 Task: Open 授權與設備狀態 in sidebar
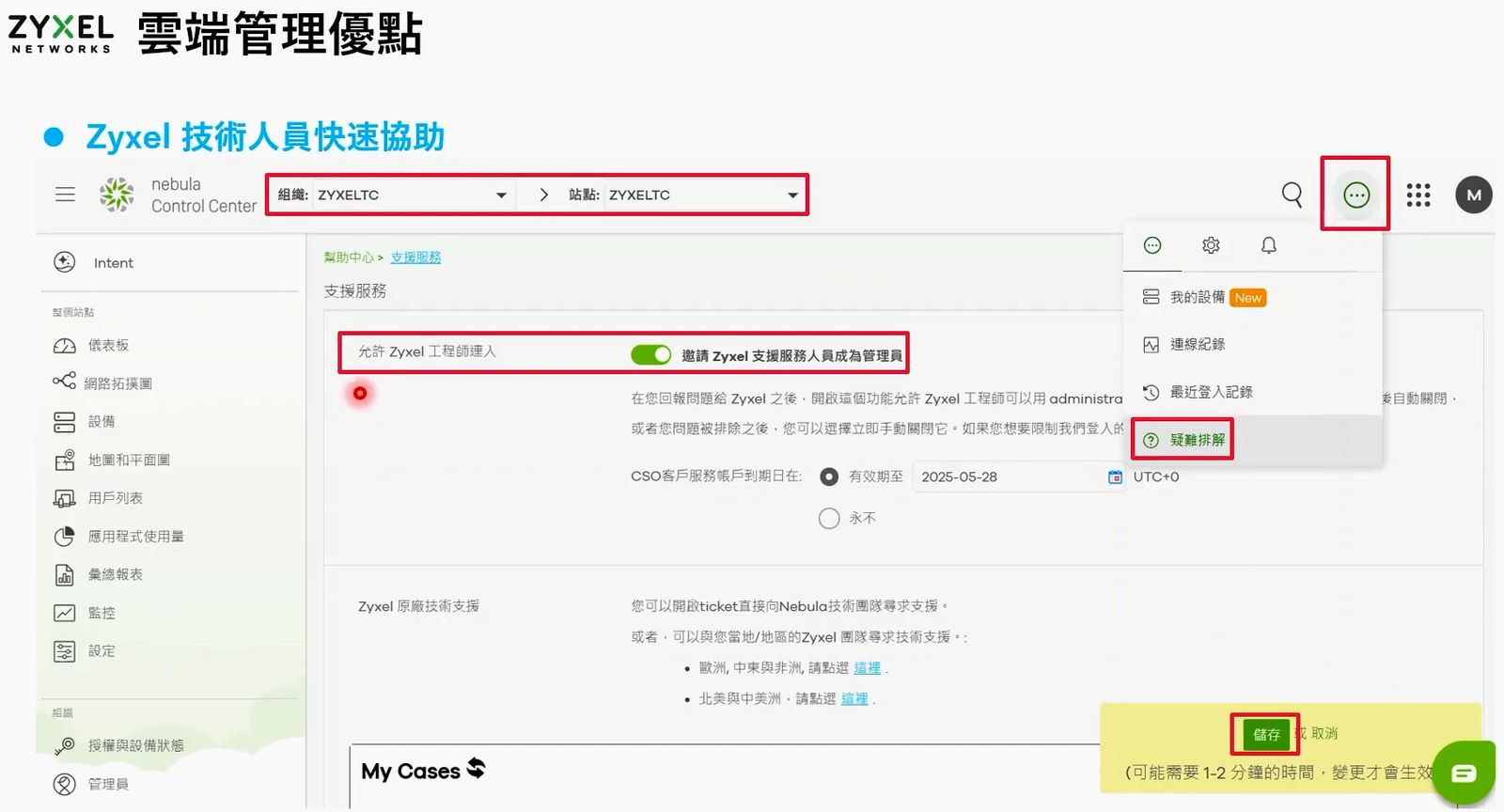tap(118, 745)
